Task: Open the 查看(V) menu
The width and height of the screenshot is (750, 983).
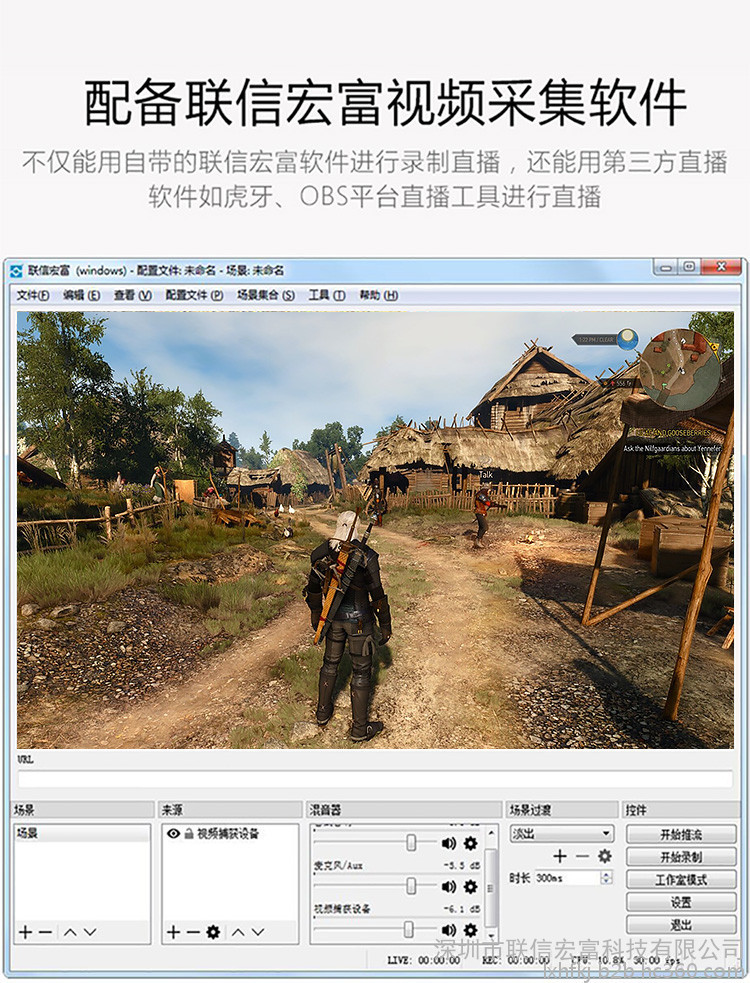Action: coord(132,295)
